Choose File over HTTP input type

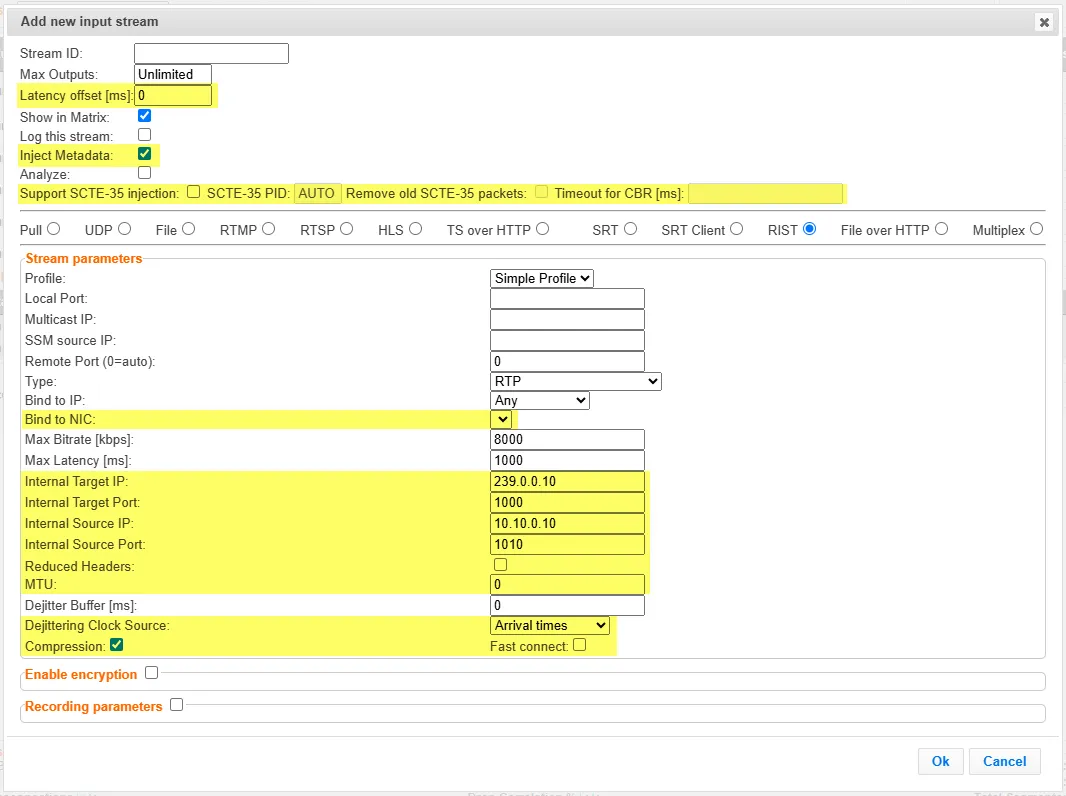941,229
